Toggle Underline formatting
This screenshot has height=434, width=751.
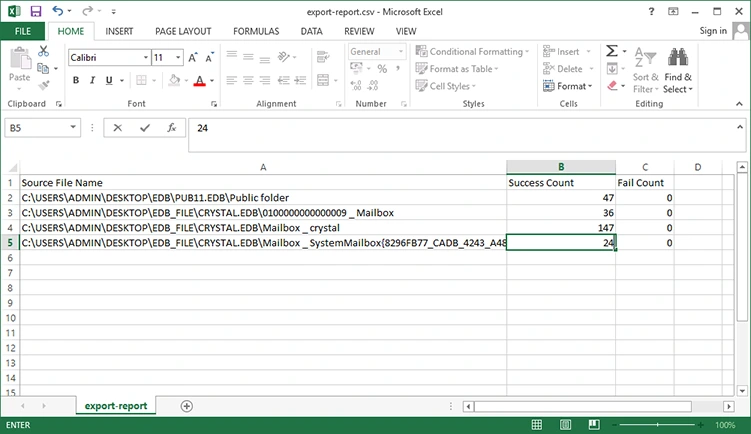pyautogui.click(x=109, y=80)
